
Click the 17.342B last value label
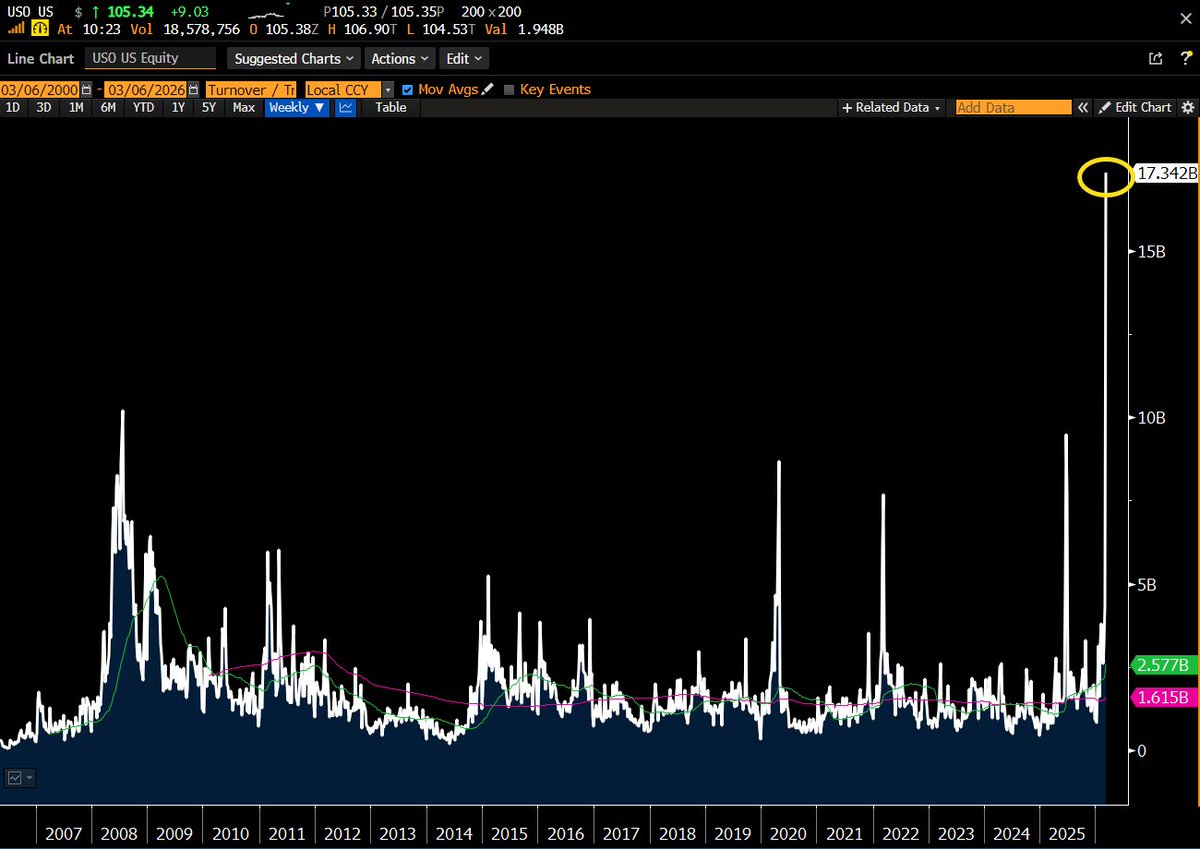coord(1166,174)
